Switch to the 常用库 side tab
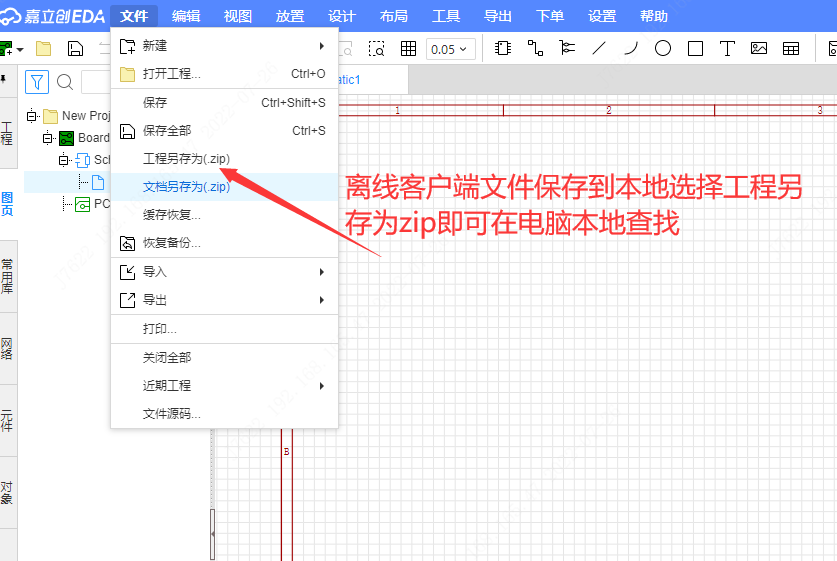 (7, 276)
